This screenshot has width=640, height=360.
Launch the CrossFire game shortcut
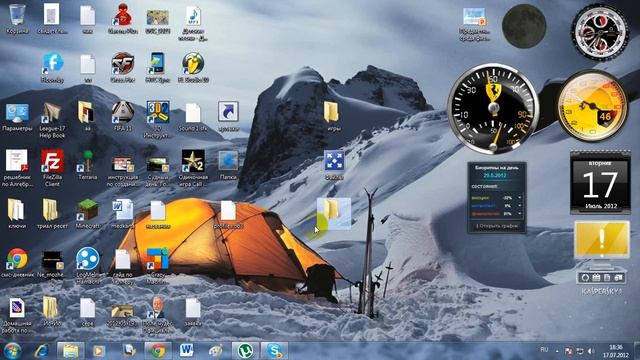tap(122, 67)
